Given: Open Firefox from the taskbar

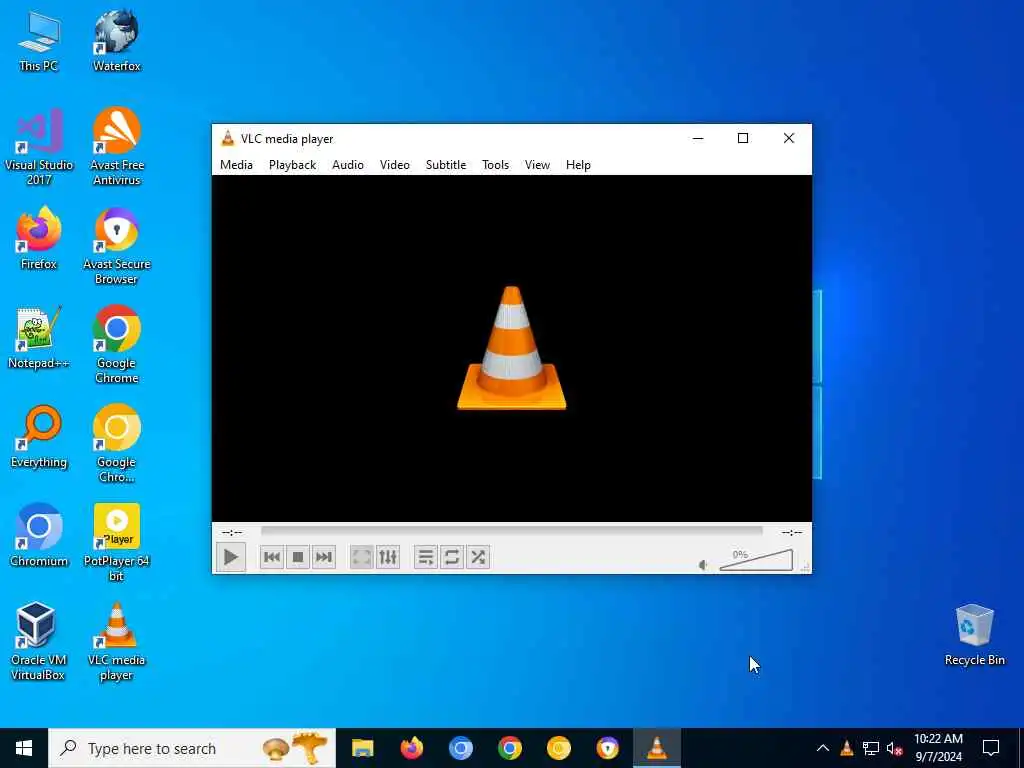Looking at the screenshot, I should [x=411, y=748].
